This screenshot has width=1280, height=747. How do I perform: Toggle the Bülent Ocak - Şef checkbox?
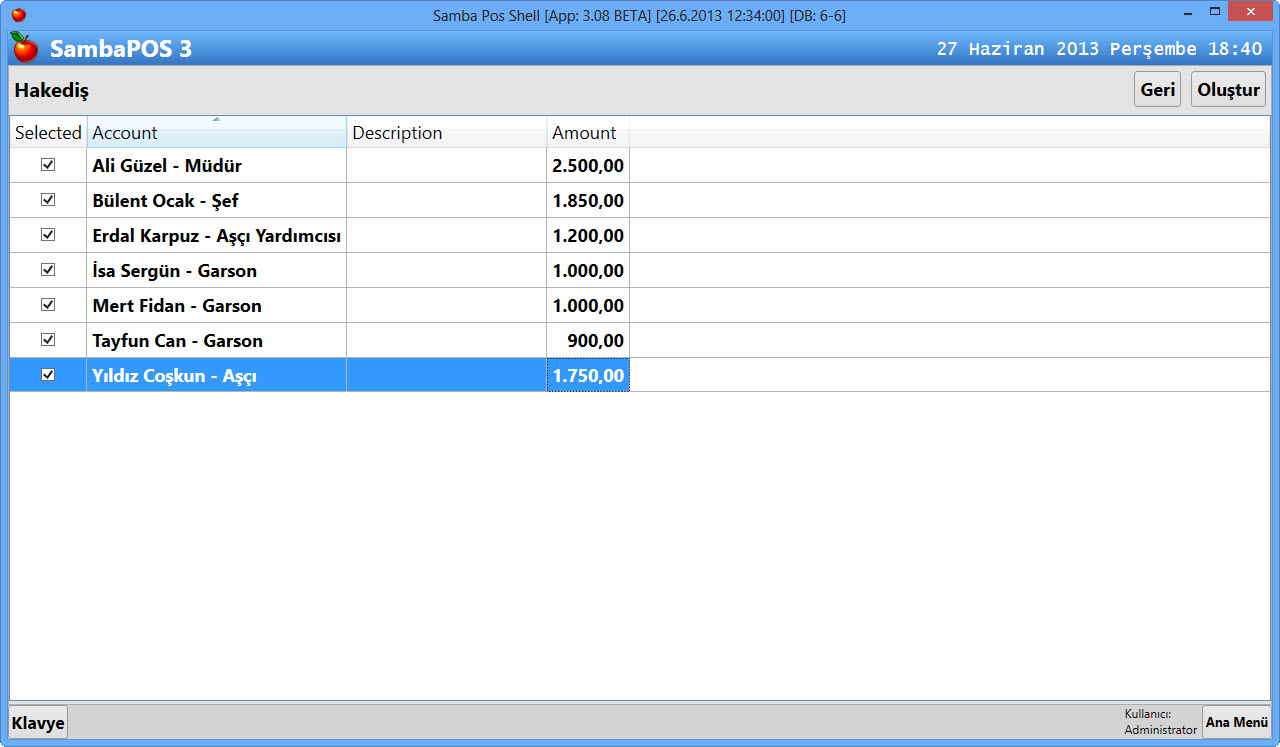pyautogui.click(x=48, y=200)
